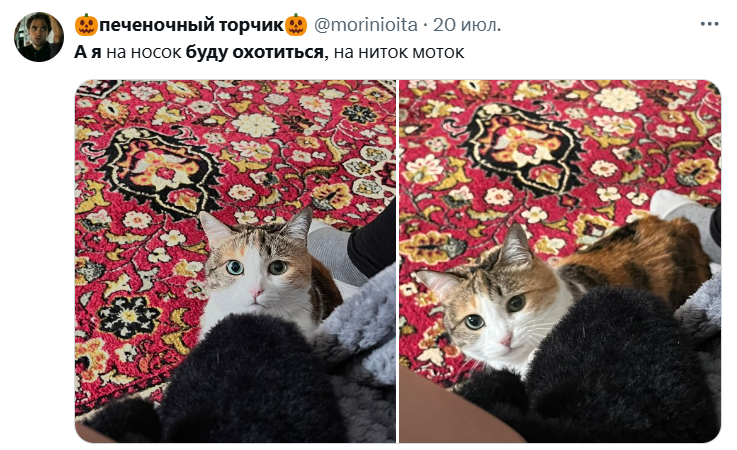This screenshot has width=737, height=450.
Task: Click the black fluffy blanket in the left photo
Action: [244, 381]
